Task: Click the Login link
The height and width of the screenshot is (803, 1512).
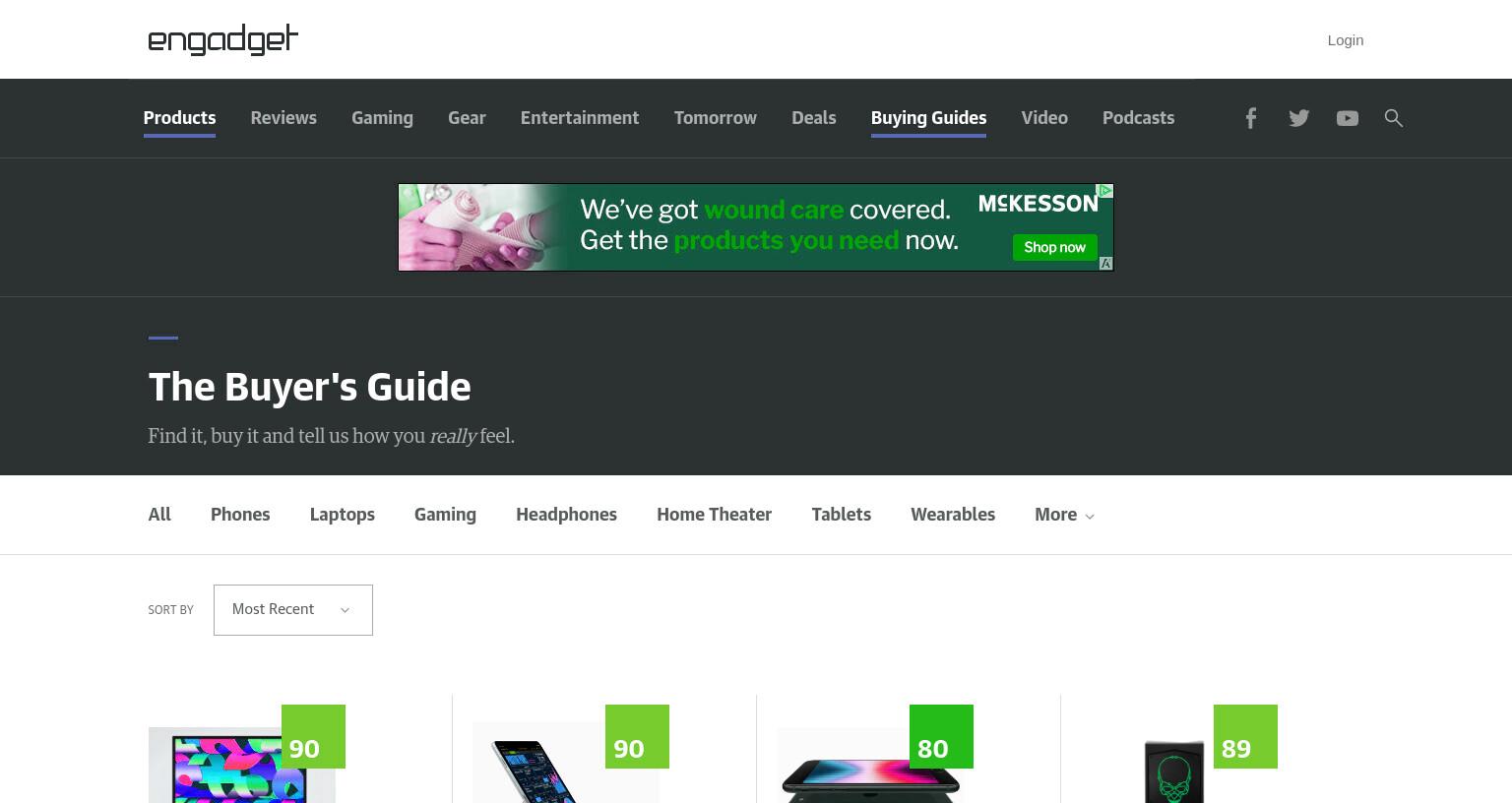Action: (x=1345, y=40)
